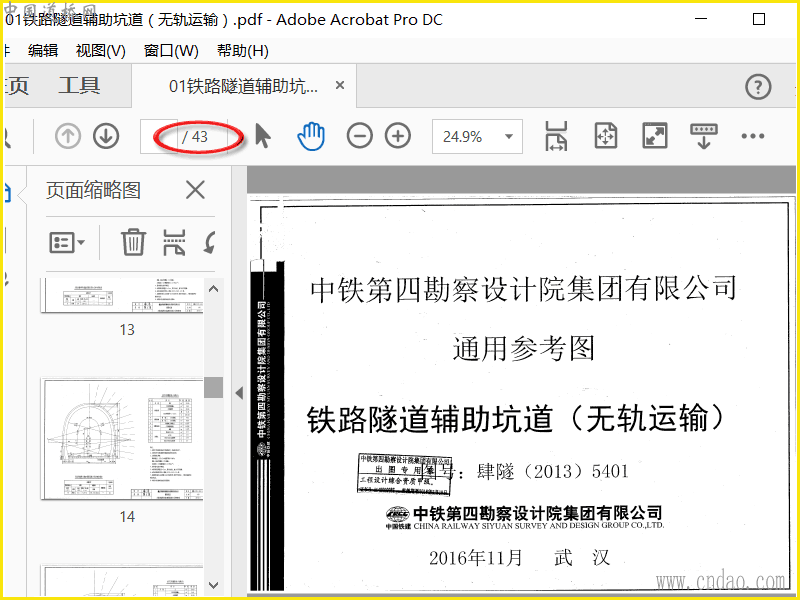
Task: Close the 页面缩略图 panel
Action: click(195, 190)
